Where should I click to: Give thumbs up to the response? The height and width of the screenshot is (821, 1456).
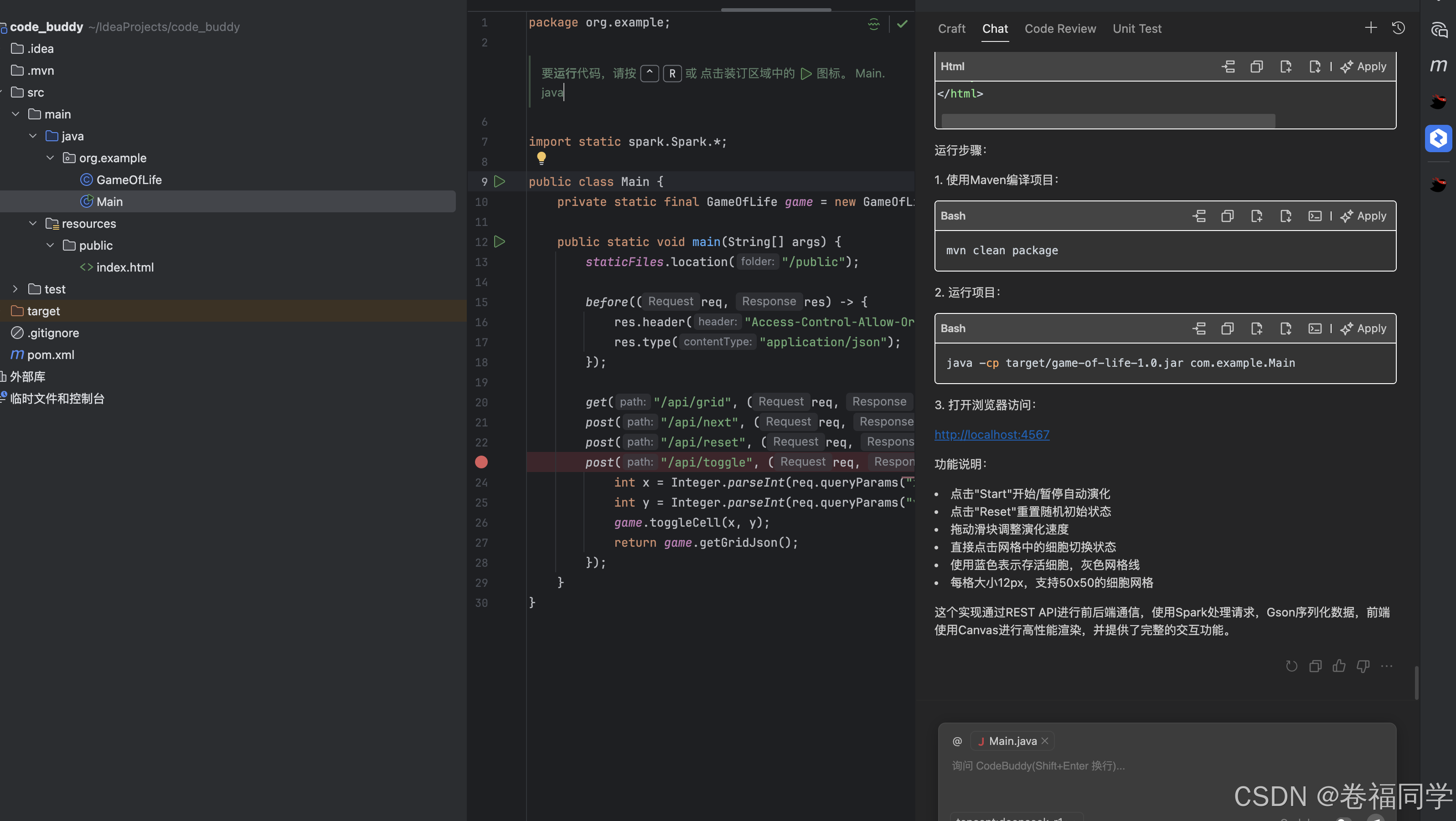pyautogui.click(x=1339, y=666)
